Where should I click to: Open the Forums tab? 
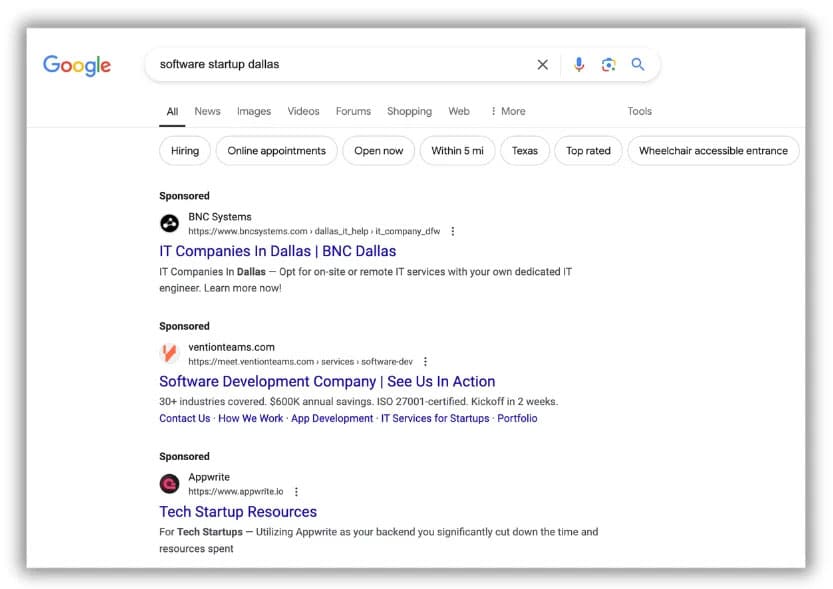point(353,111)
